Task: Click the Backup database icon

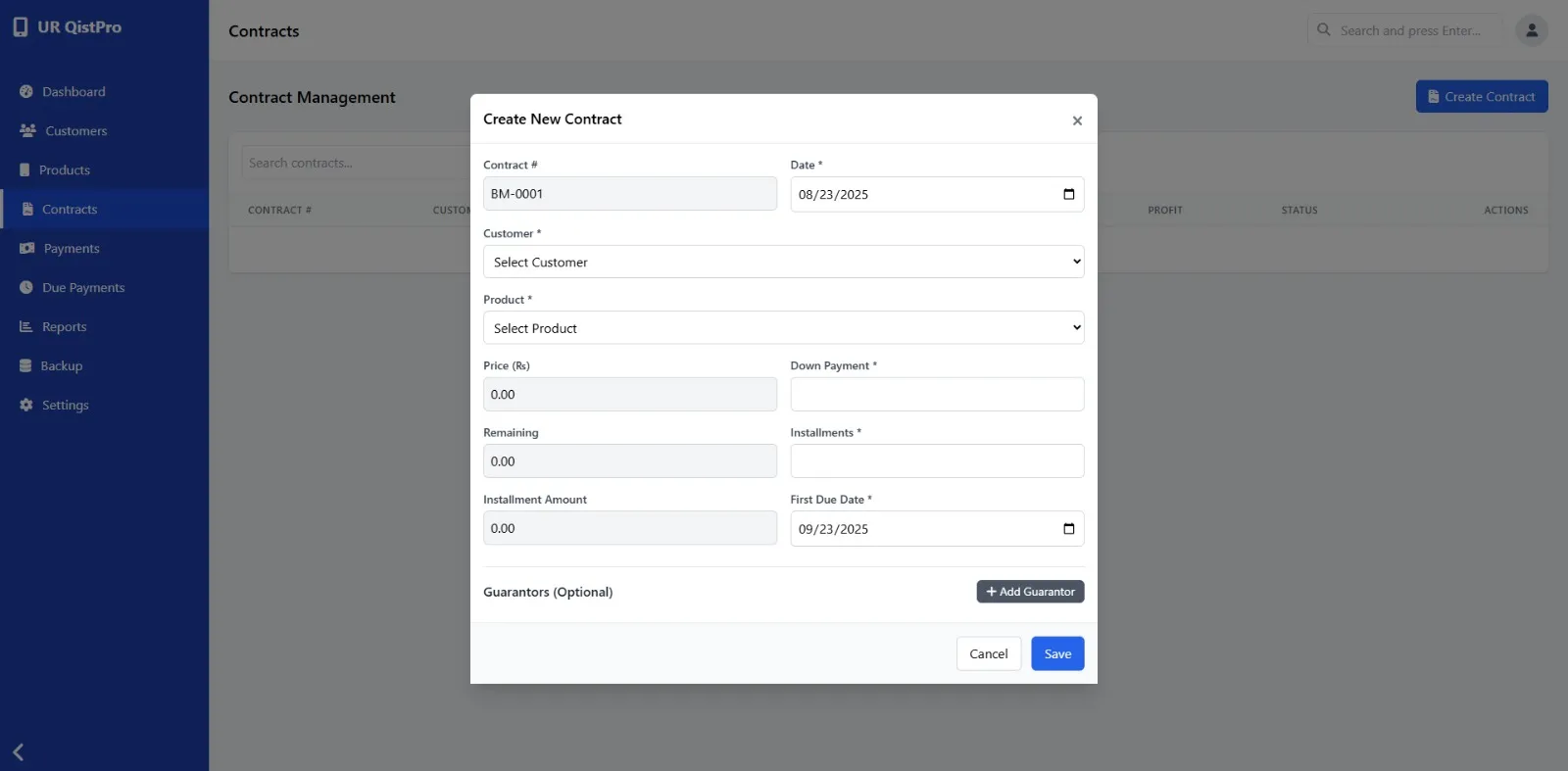Action: coord(25,366)
